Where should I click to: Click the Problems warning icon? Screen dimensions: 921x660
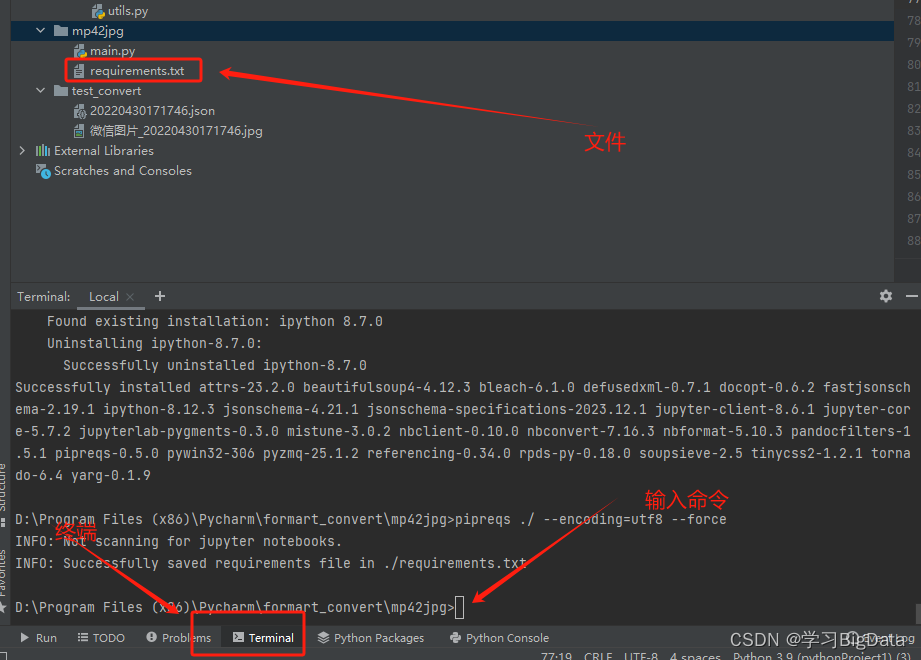152,637
